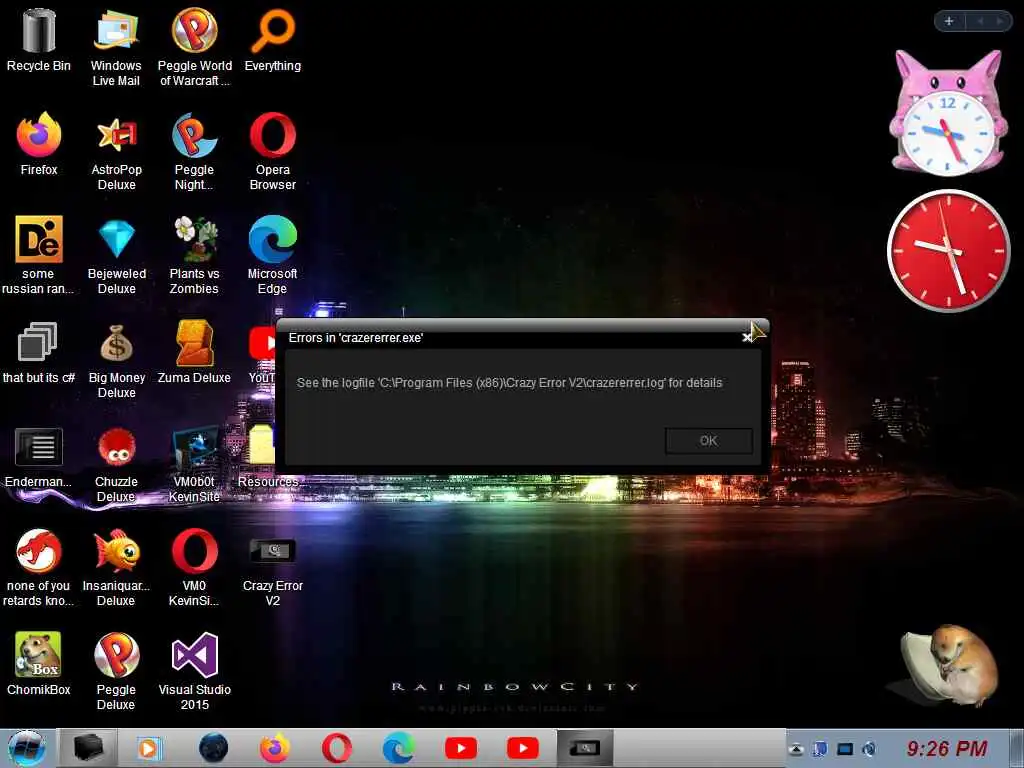
Task: Open Windows Live Mail desktop shortcut
Action: [116, 47]
